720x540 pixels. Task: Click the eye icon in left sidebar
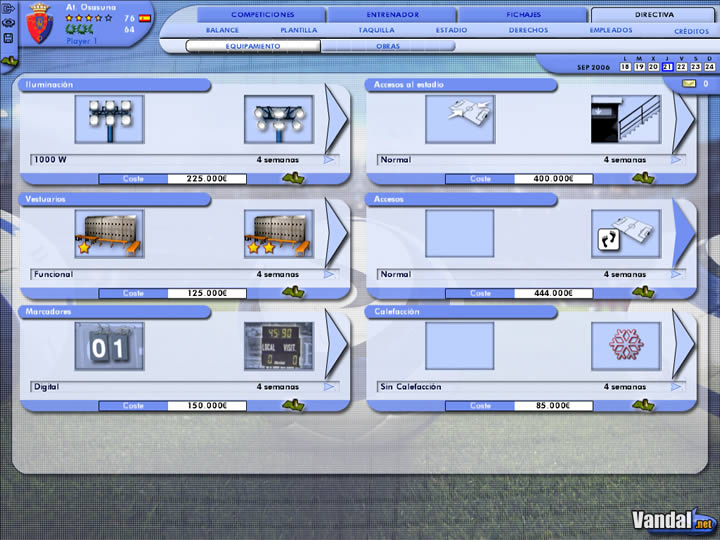[8, 22]
